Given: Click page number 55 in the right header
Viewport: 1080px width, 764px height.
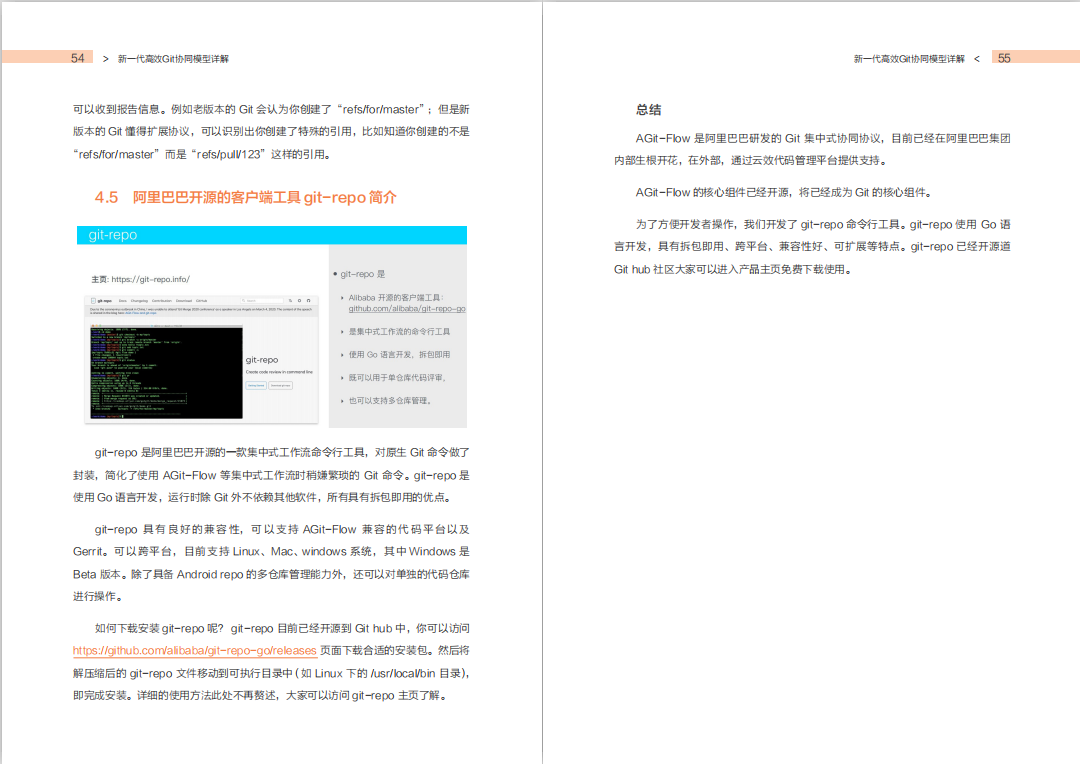Looking at the screenshot, I should pos(1004,58).
